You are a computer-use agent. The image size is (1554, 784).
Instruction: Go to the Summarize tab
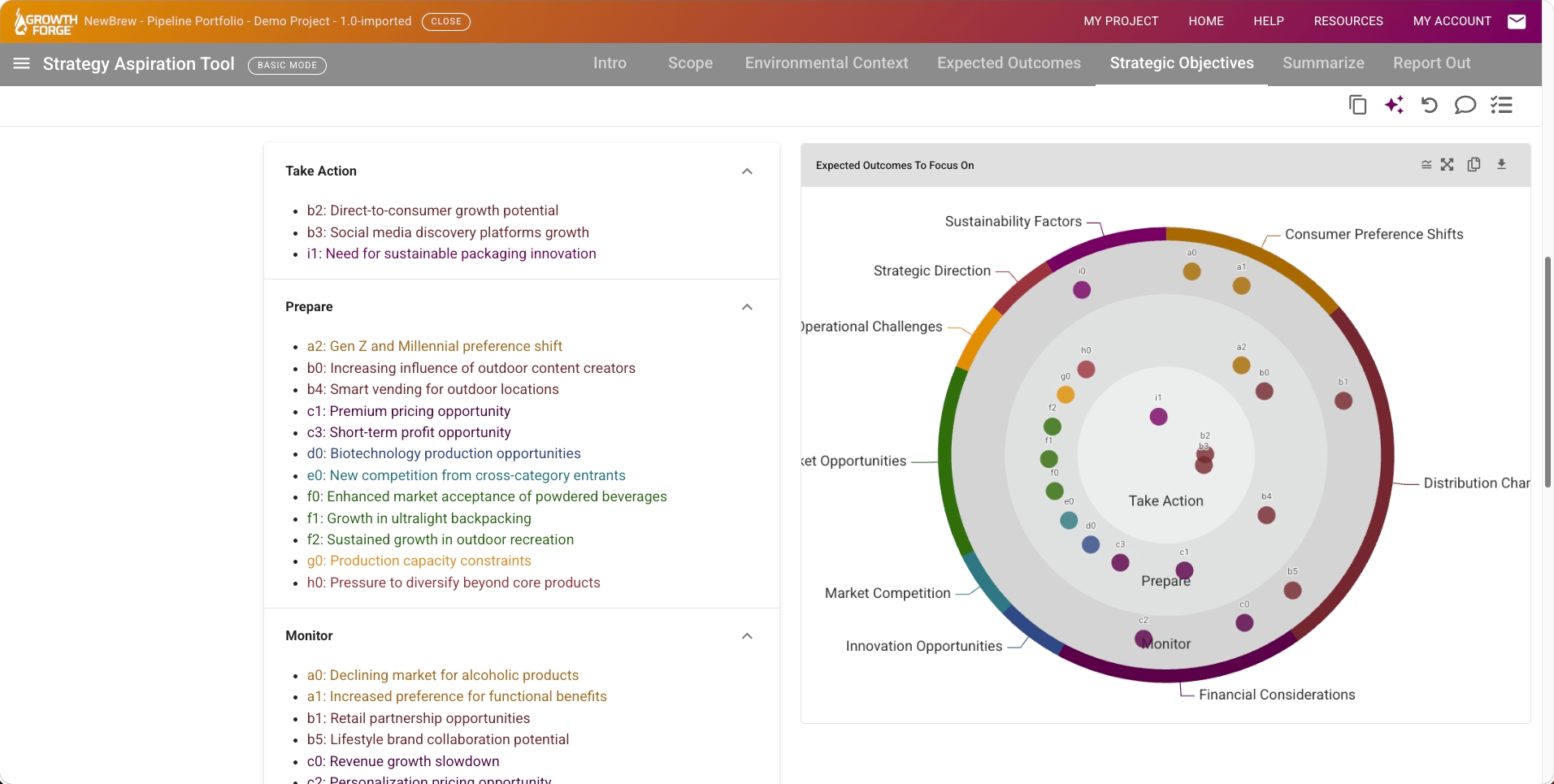[x=1323, y=63]
